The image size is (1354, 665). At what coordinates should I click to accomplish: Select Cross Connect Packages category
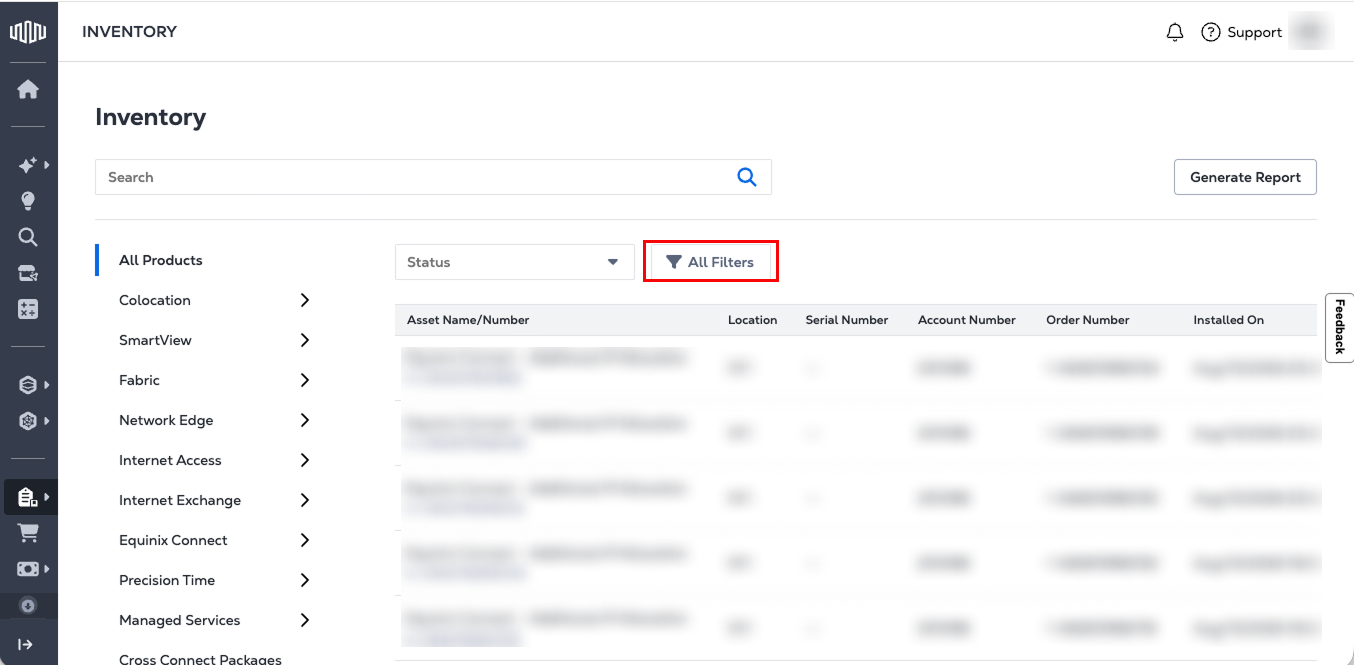(200, 659)
